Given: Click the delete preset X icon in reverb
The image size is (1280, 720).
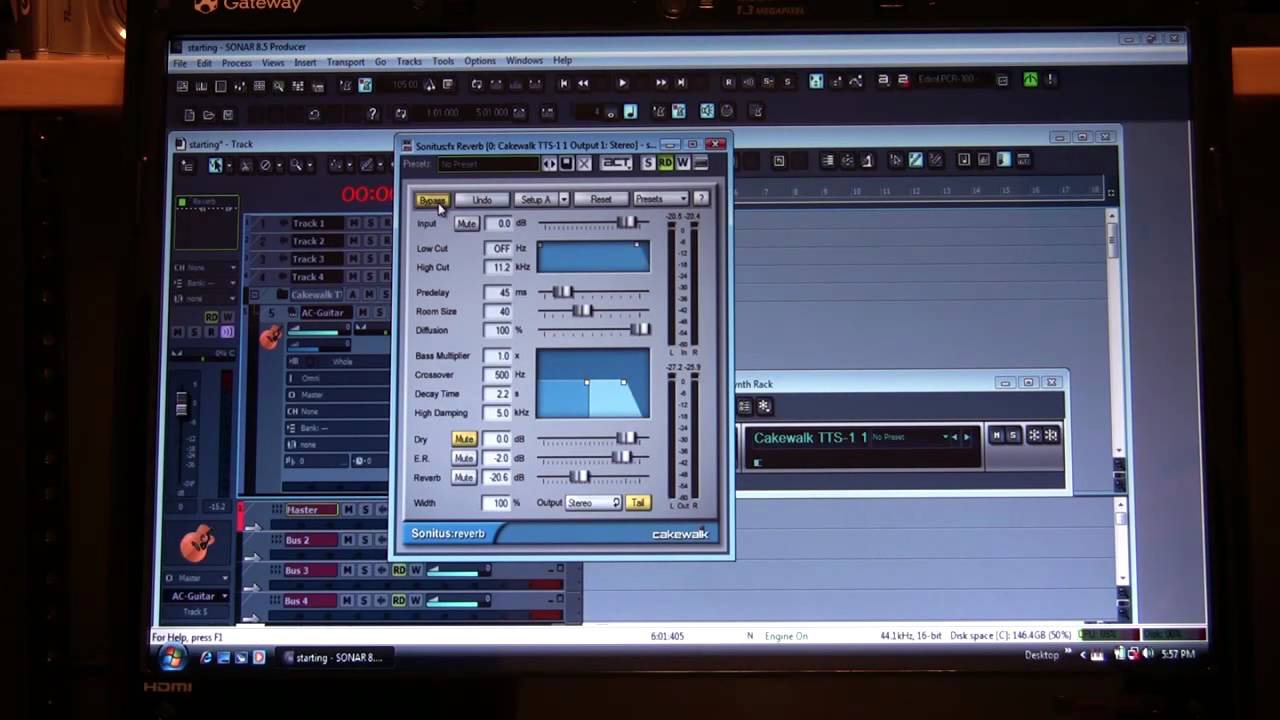Looking at the screenshot, I should (x=584, y=163).
